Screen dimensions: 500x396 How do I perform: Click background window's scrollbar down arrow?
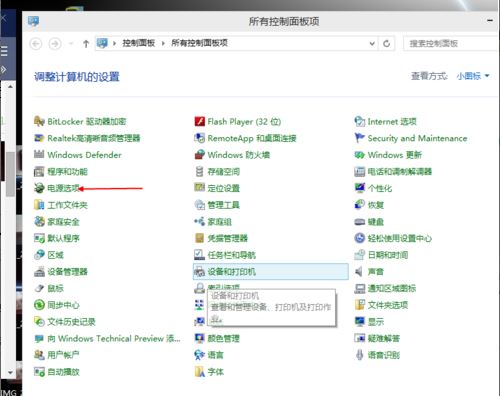(x=10, y=372)
